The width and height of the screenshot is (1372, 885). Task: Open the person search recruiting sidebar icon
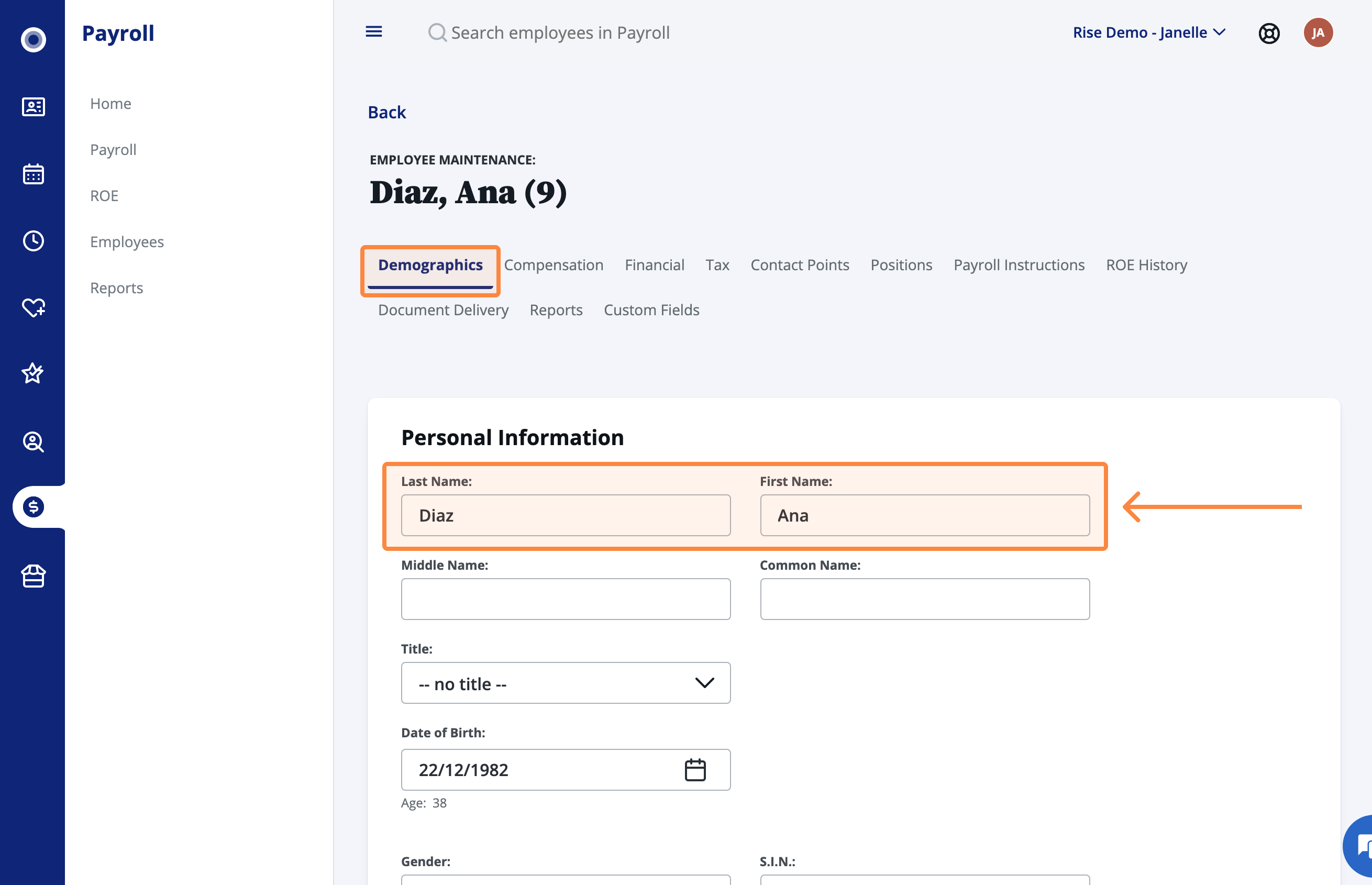click(34, 441)
